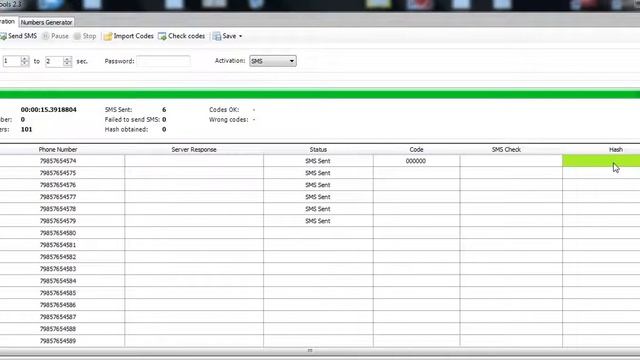Click SMS Sent status for 79857654578
Image resolution: width=640 pixels, height=360 pixels.
(318, 209)
